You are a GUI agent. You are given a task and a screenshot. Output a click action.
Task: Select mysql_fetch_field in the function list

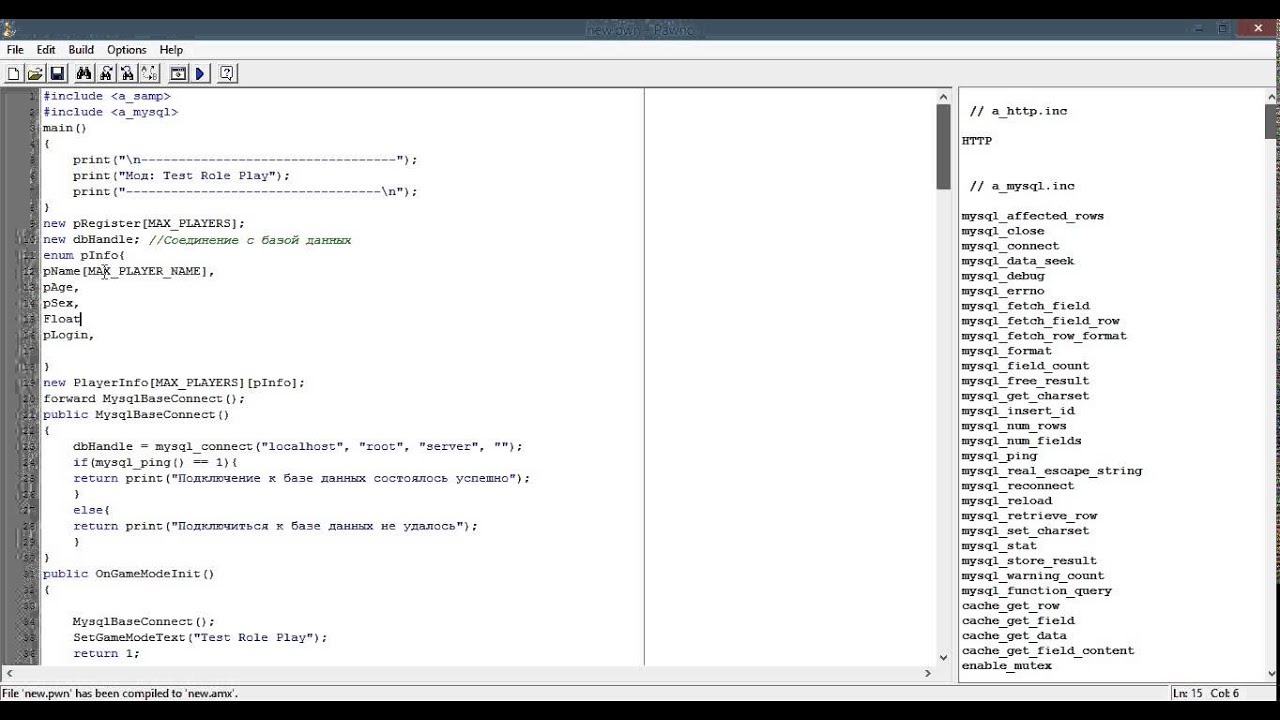(x=1025, y=306)
